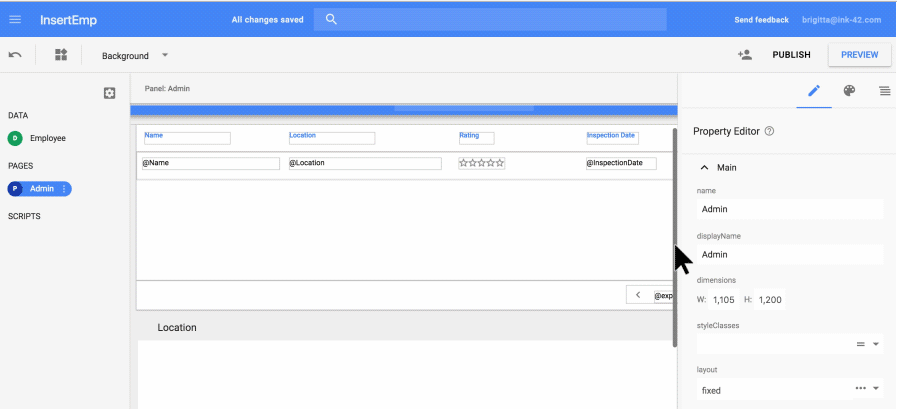Open the hamburger navigation menu
897x409 pixels.
pyautogui.click(x=15, y=19)
